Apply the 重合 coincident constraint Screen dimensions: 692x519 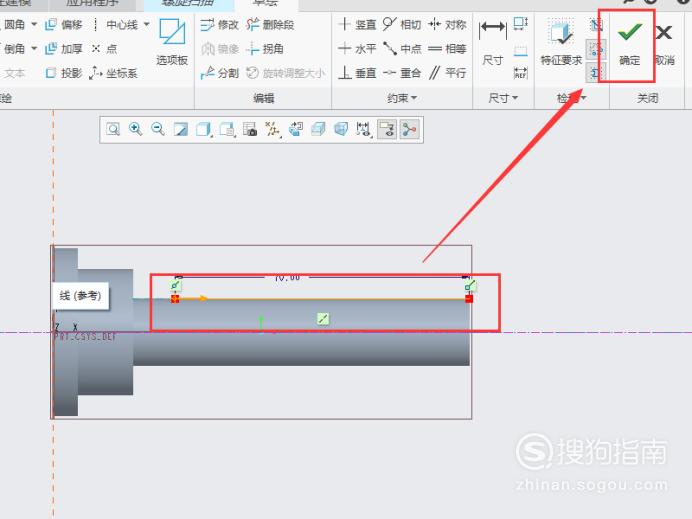(x=402, y=73)
